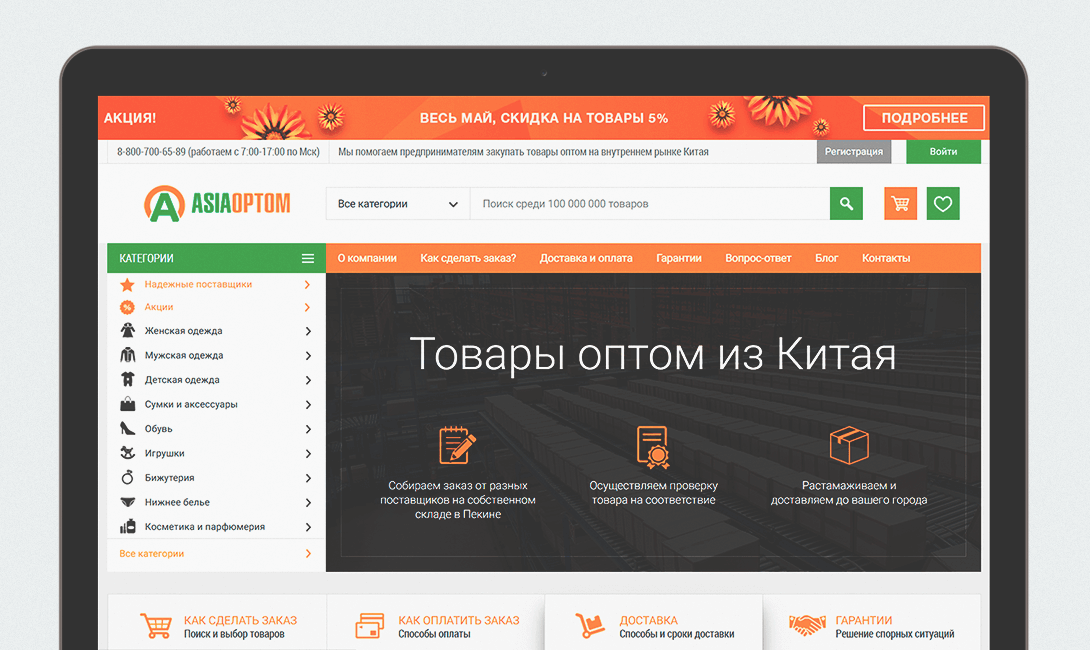The image size is (1090, 650).
Task: Click the underwear icon for Нижнее белье
Action: tap(127, 502)
